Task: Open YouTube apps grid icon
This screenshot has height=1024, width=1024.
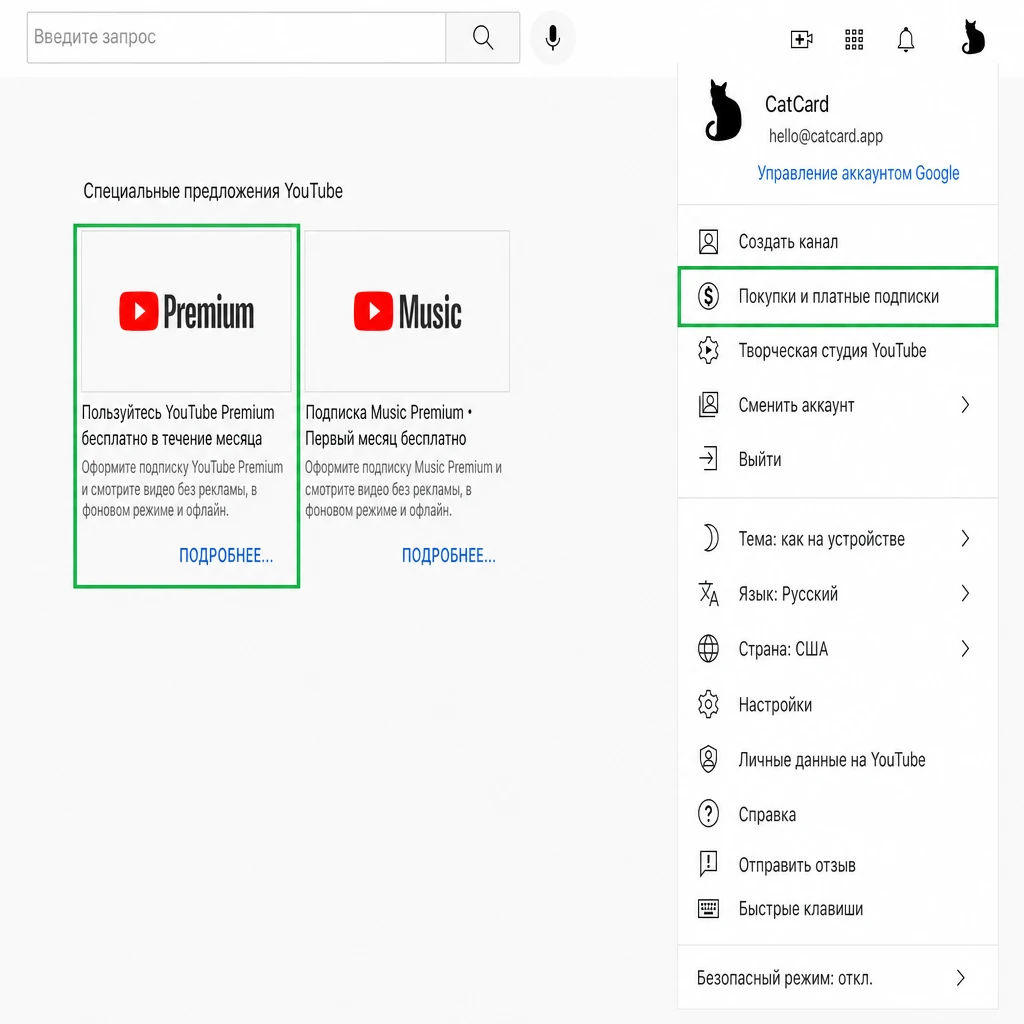Action: click(x=854, y=39)
